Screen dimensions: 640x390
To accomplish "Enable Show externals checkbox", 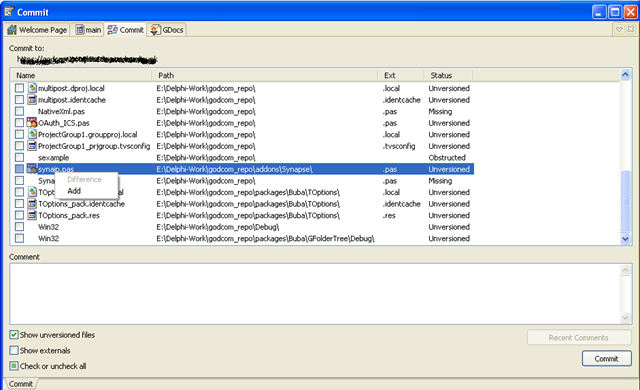I will click(x=14, y=350).
